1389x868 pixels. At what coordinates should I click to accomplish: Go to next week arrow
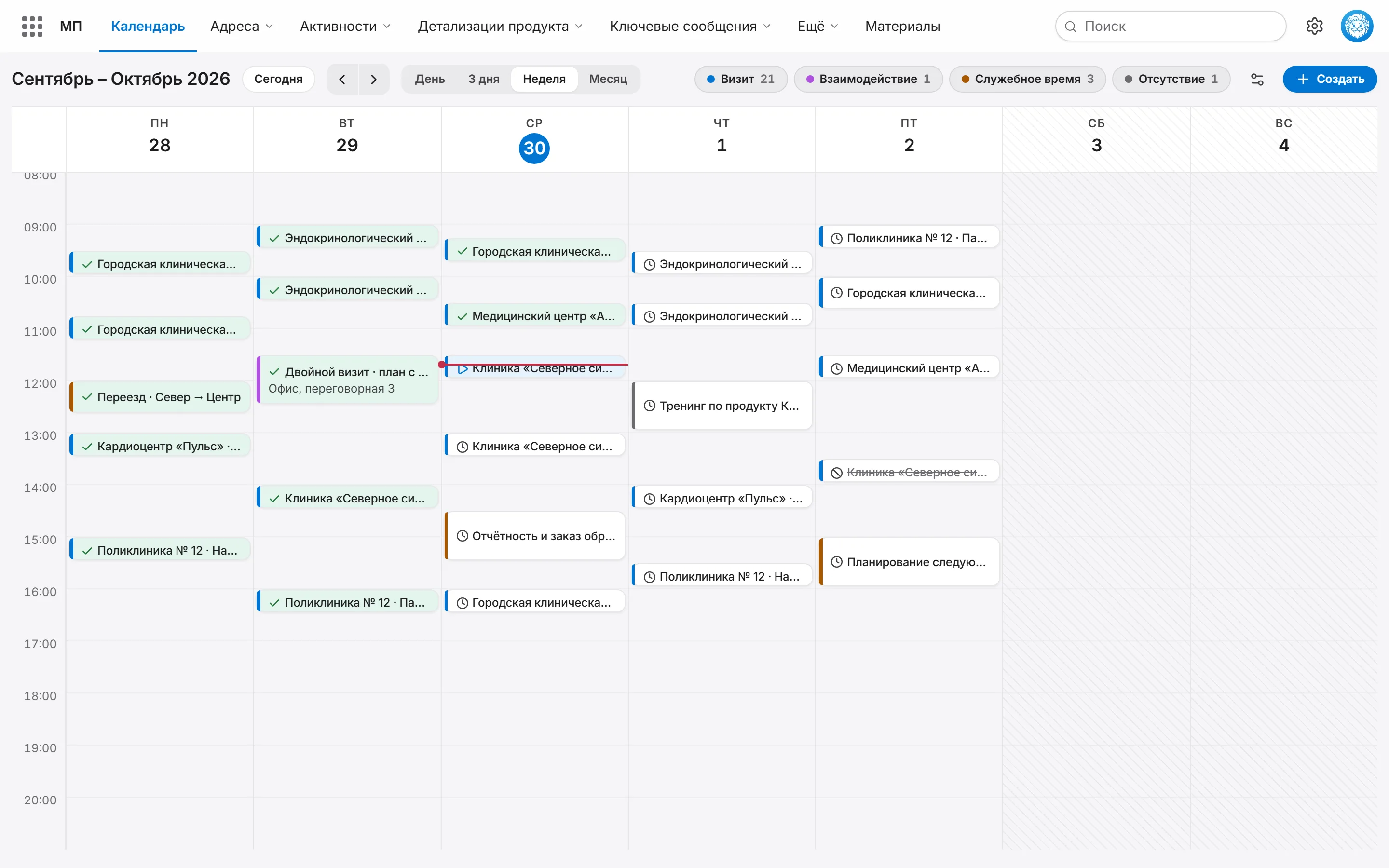374,79
